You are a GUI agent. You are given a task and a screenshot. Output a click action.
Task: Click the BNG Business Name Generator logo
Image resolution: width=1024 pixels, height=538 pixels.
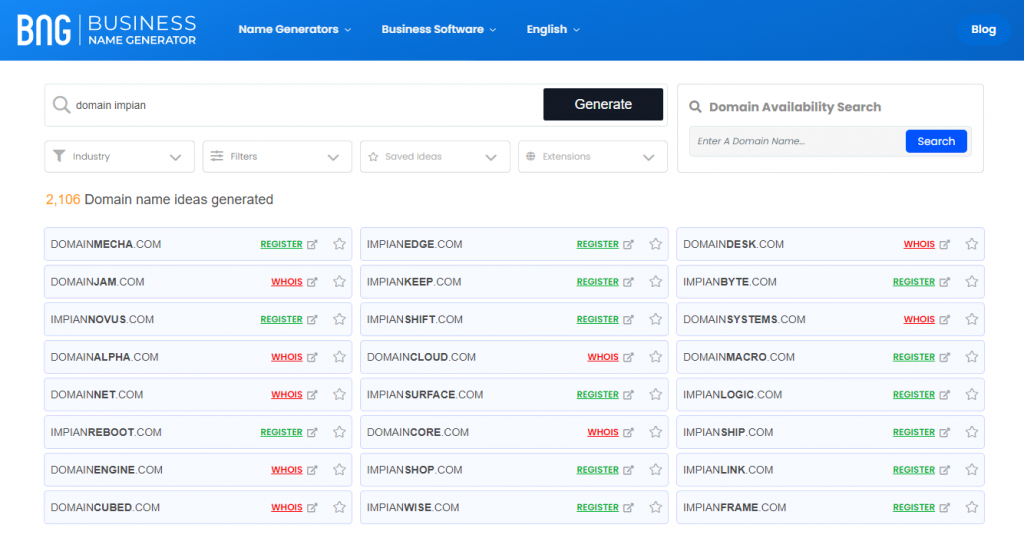pos(106,29)
